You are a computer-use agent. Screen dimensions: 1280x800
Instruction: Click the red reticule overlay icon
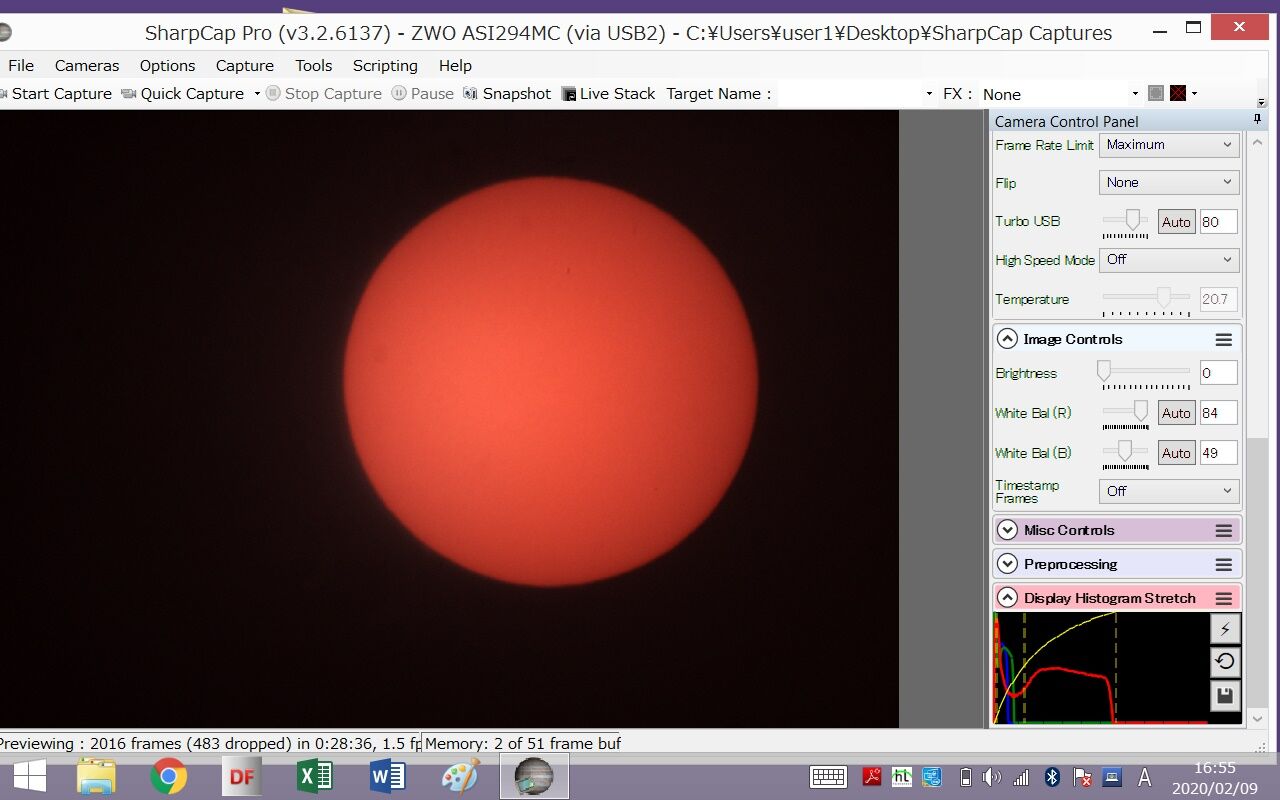[1178, 93]
